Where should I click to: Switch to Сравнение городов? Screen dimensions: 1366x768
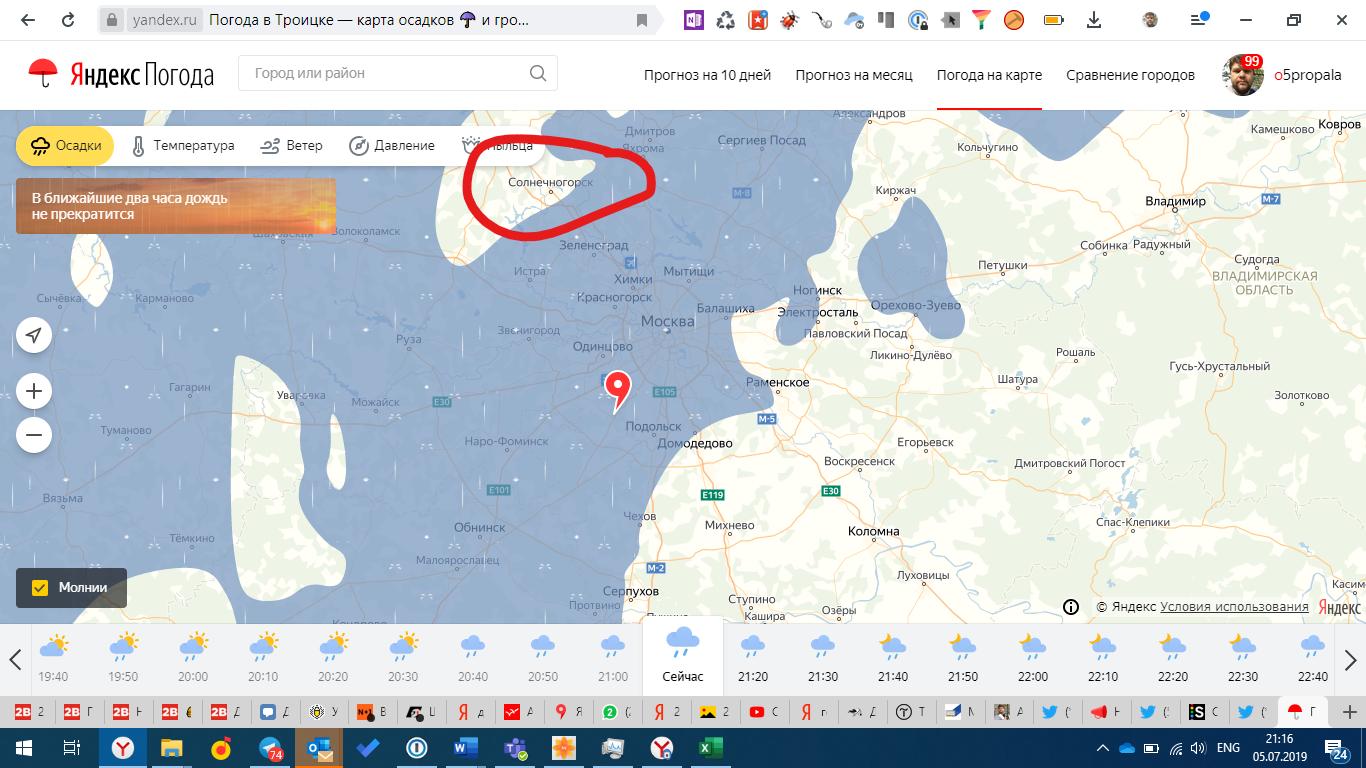point(1129,75)
